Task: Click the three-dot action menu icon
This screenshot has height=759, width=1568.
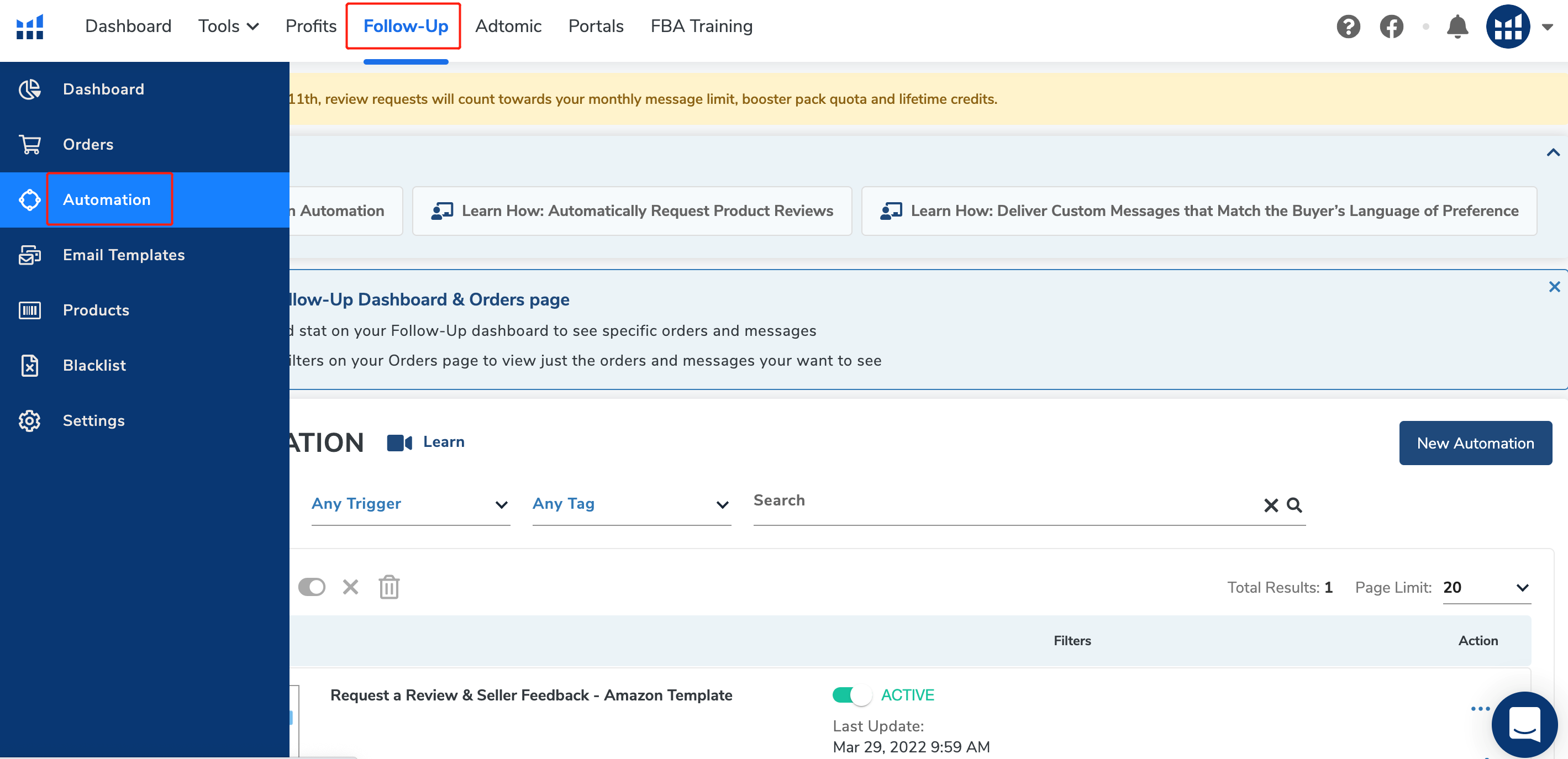Action: coord(1480,709)
